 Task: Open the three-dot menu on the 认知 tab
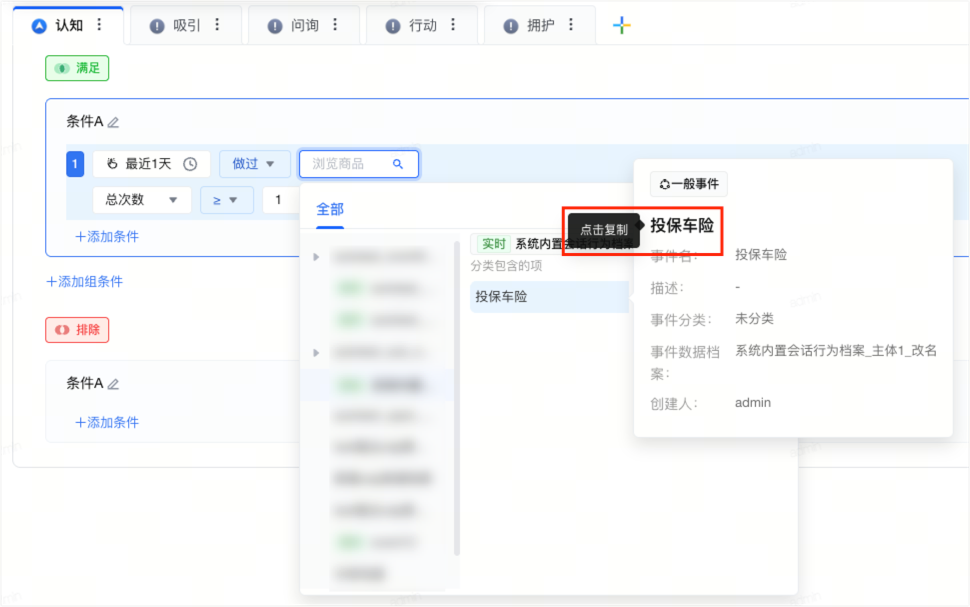tap(99, 25)
